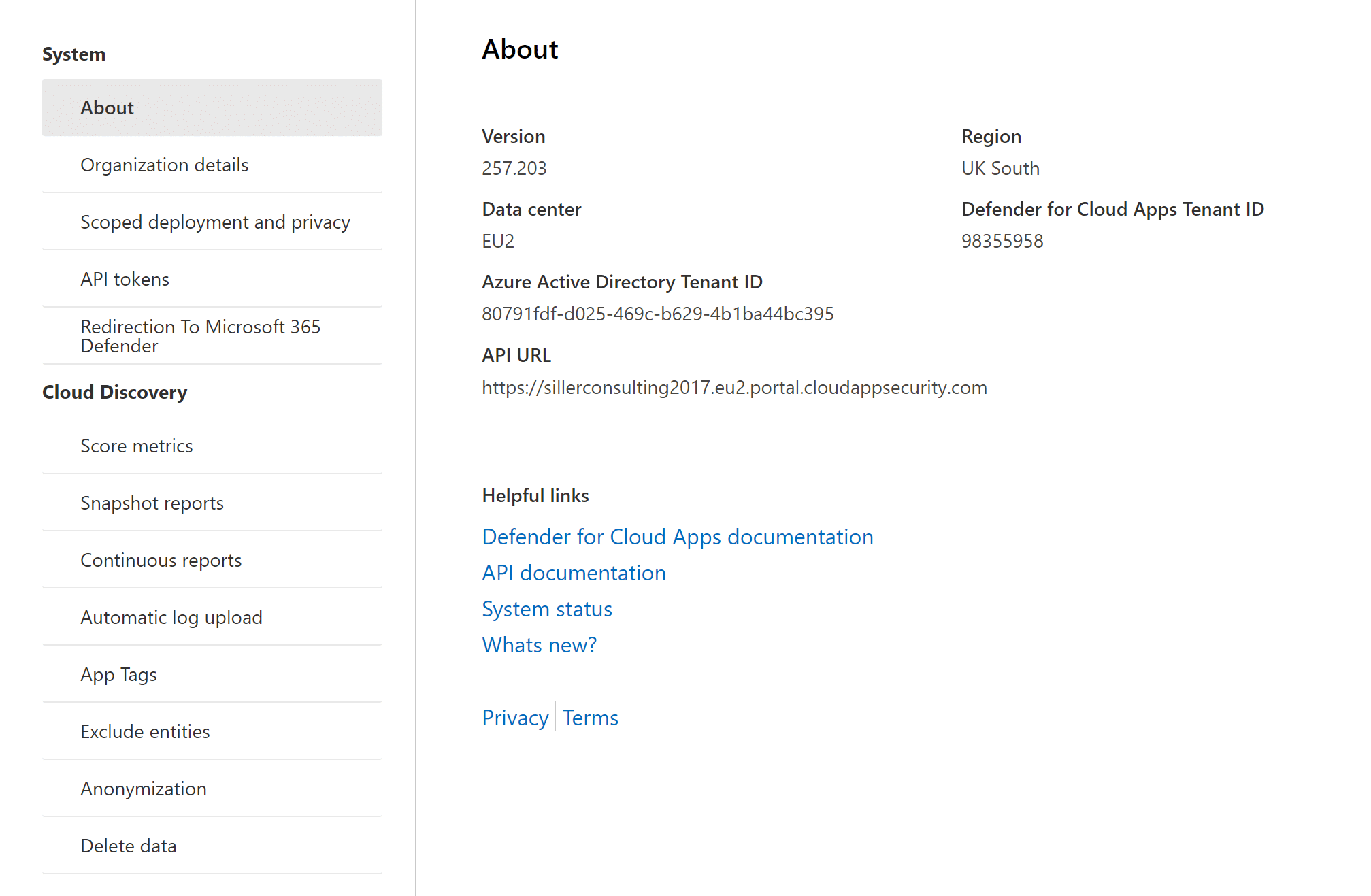Navigate to API documentation link
The width and height of the screenshot is (1371, 896).
click(573, 573)
